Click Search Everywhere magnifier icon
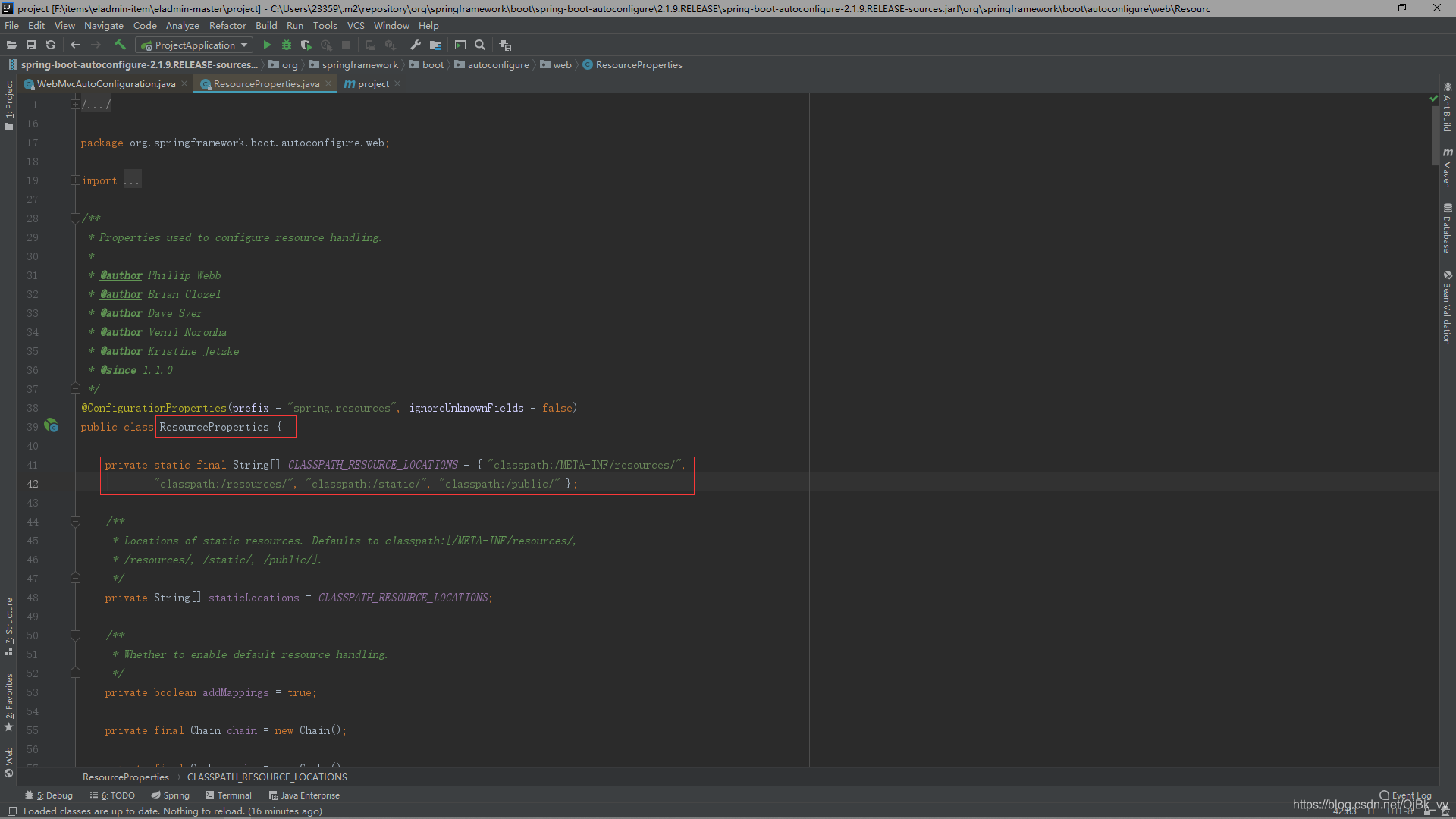Viewport: 1456px width, 819px height. (x=480, y=45)
